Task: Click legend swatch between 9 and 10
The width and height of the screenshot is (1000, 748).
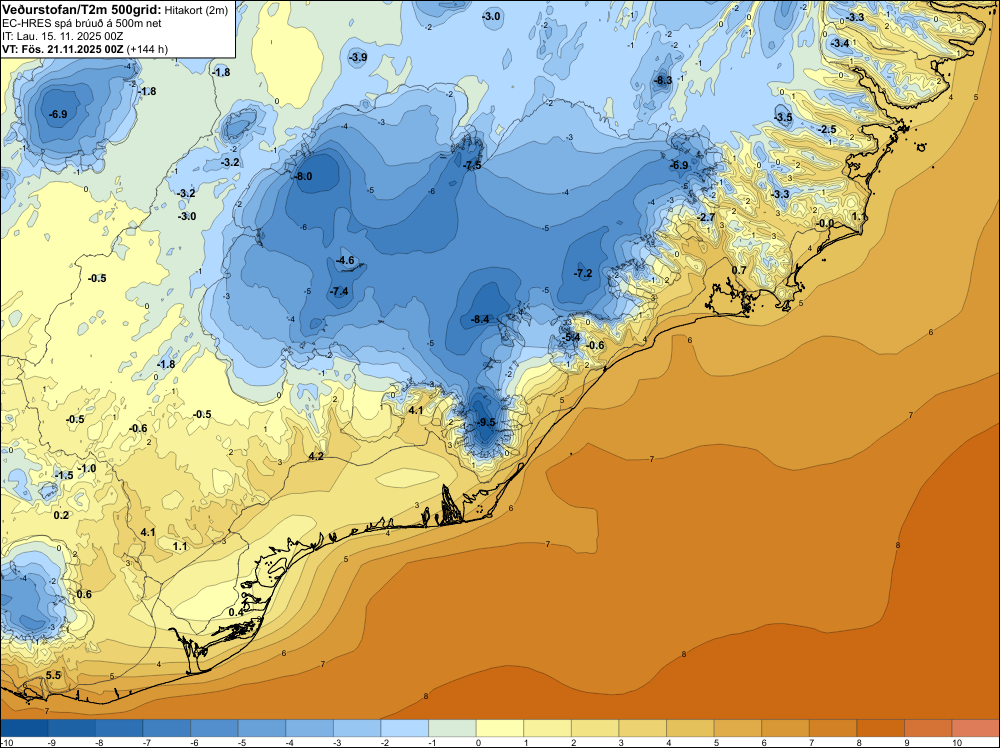Action: [928, 728]
